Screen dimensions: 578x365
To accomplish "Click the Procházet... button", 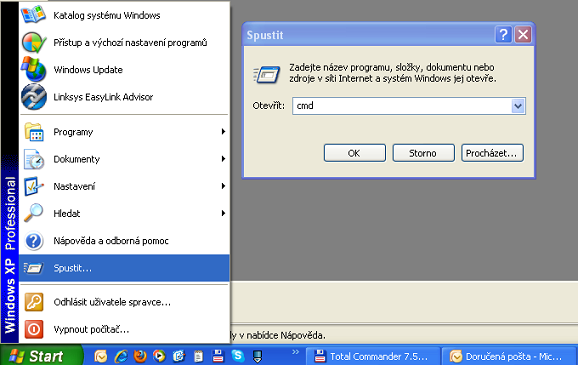I will [x=492, y=153].
